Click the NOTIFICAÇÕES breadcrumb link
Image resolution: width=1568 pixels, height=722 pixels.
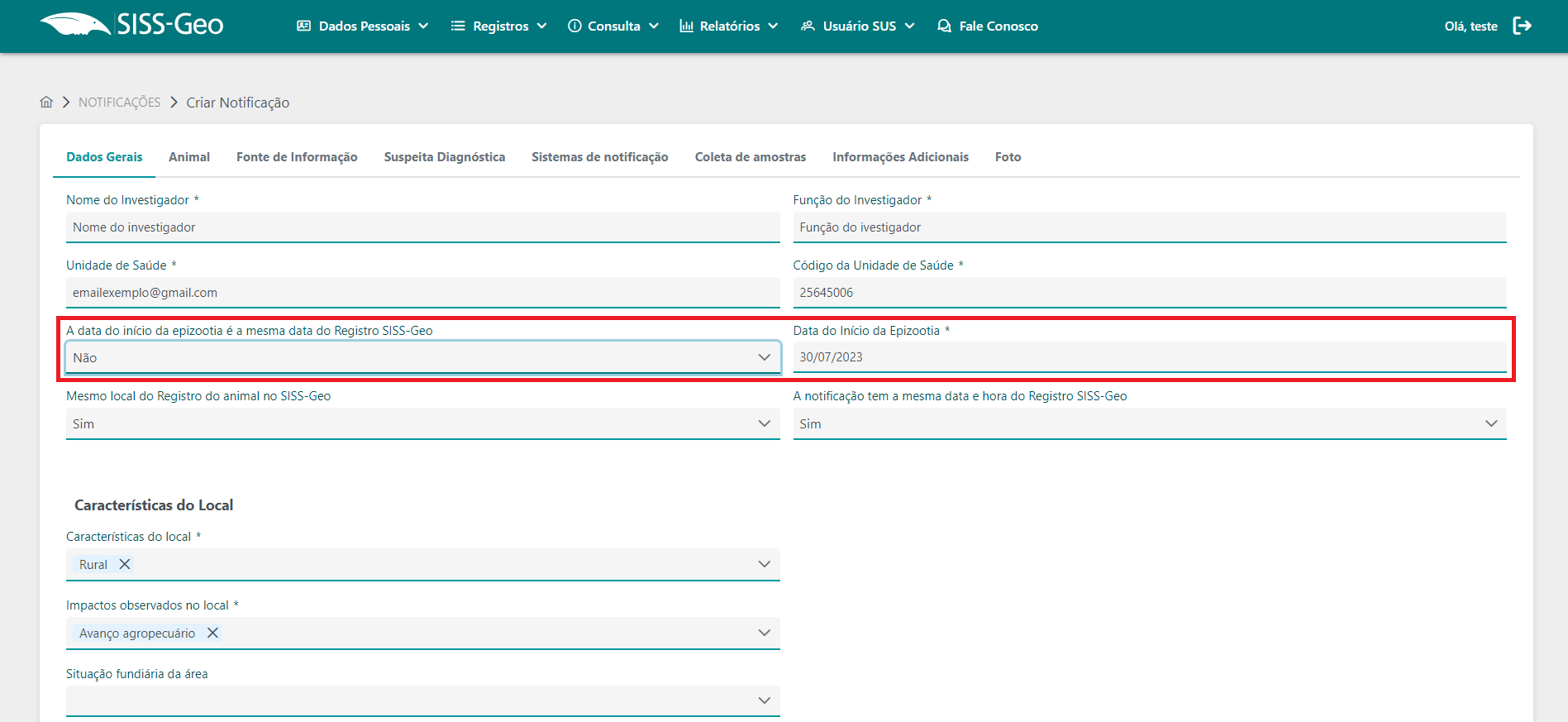point(120,103)
